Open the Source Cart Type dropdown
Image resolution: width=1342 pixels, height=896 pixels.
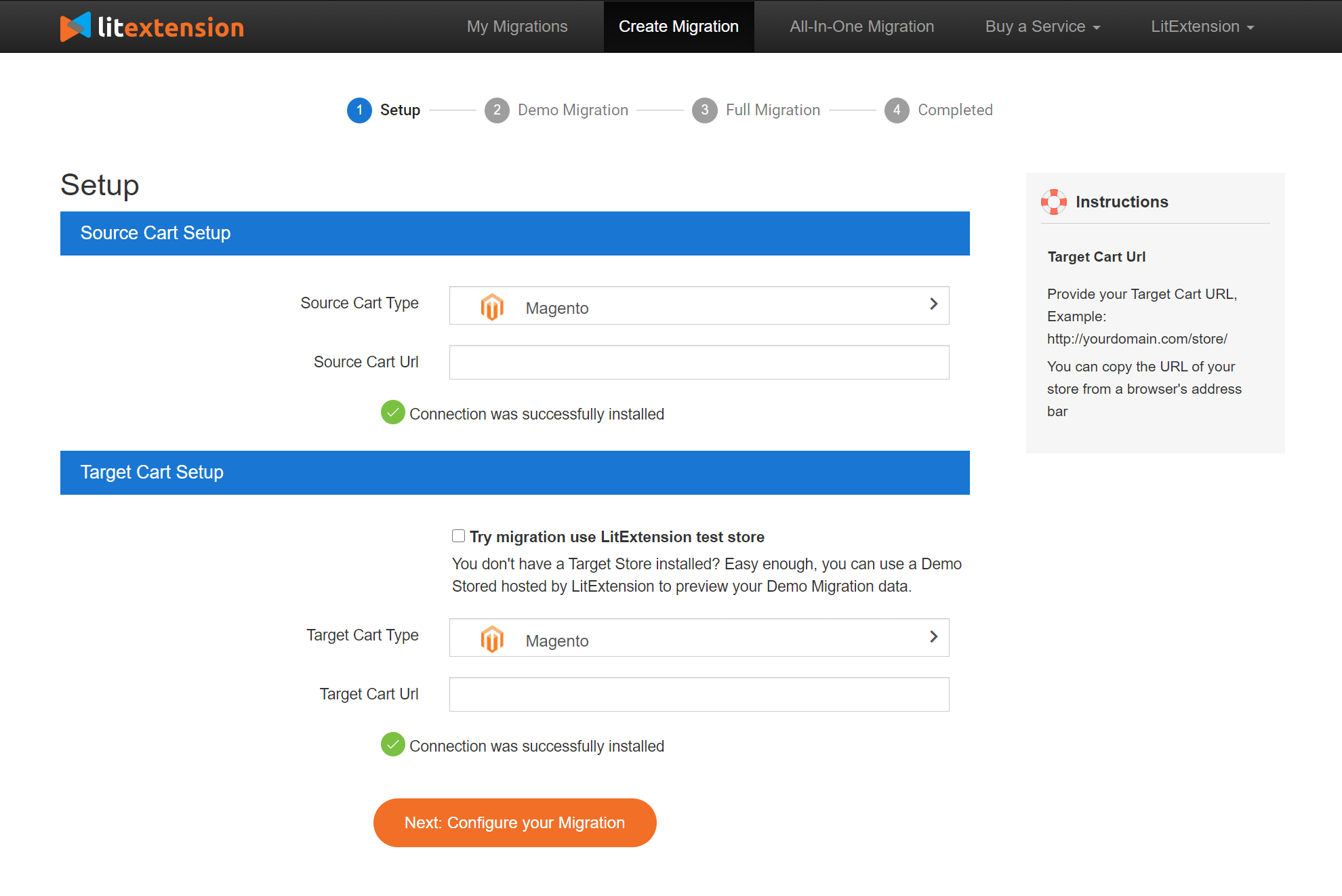click(699, 305)
